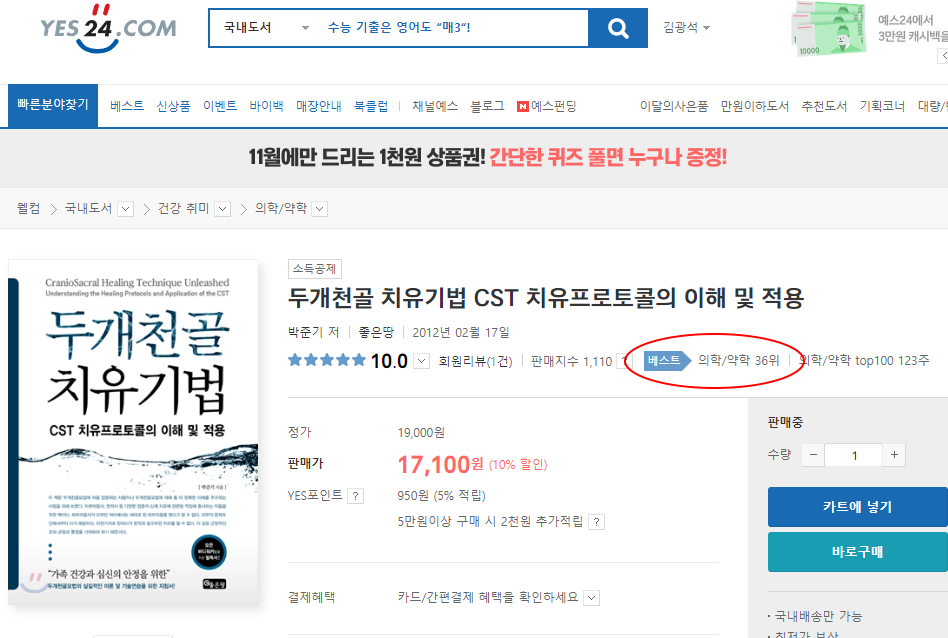This screenshot has width=948, height=638.
Task: Click the search input field
Action: [x=453, y=28]
